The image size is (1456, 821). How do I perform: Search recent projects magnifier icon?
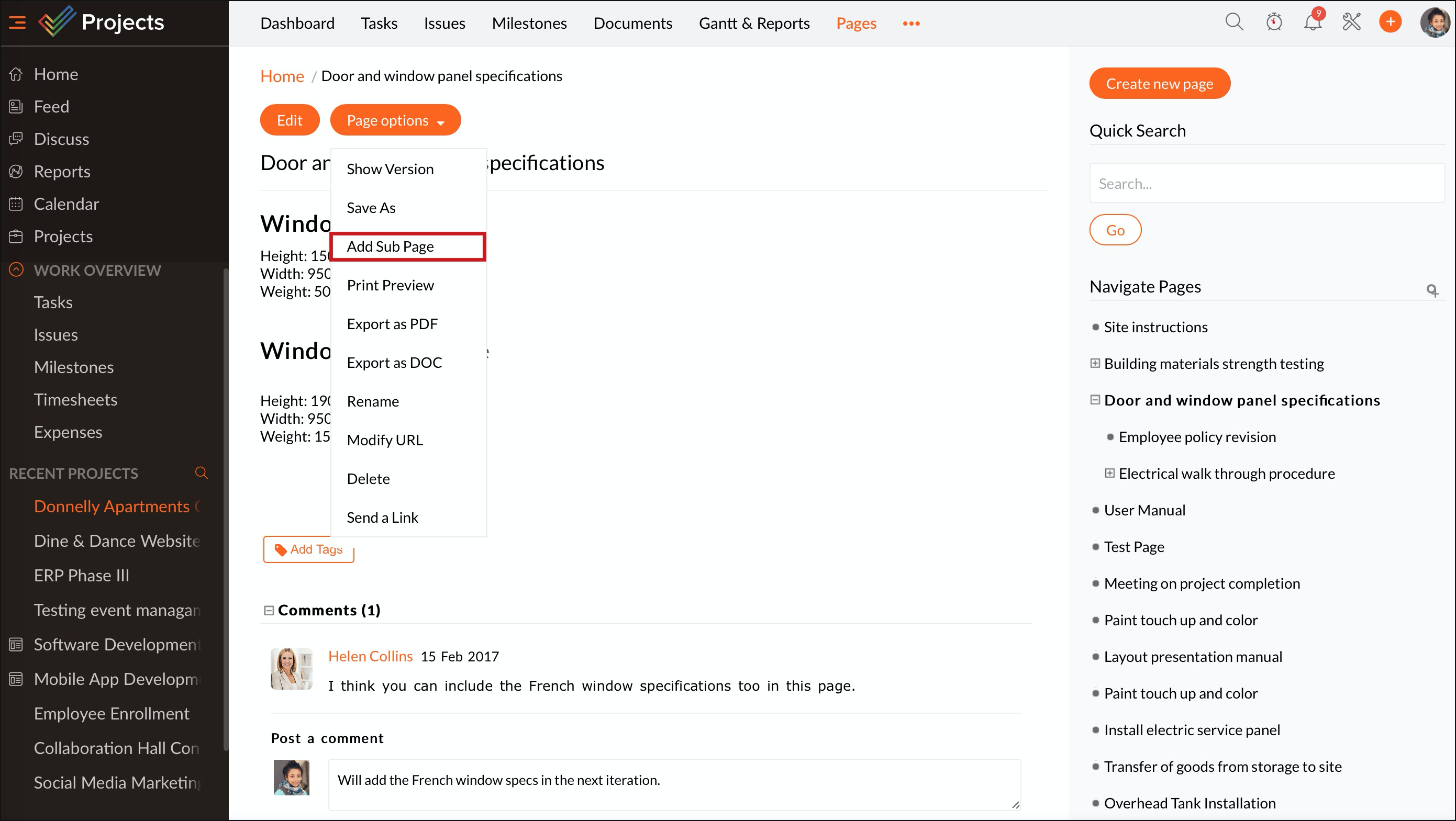pos(201,473)
